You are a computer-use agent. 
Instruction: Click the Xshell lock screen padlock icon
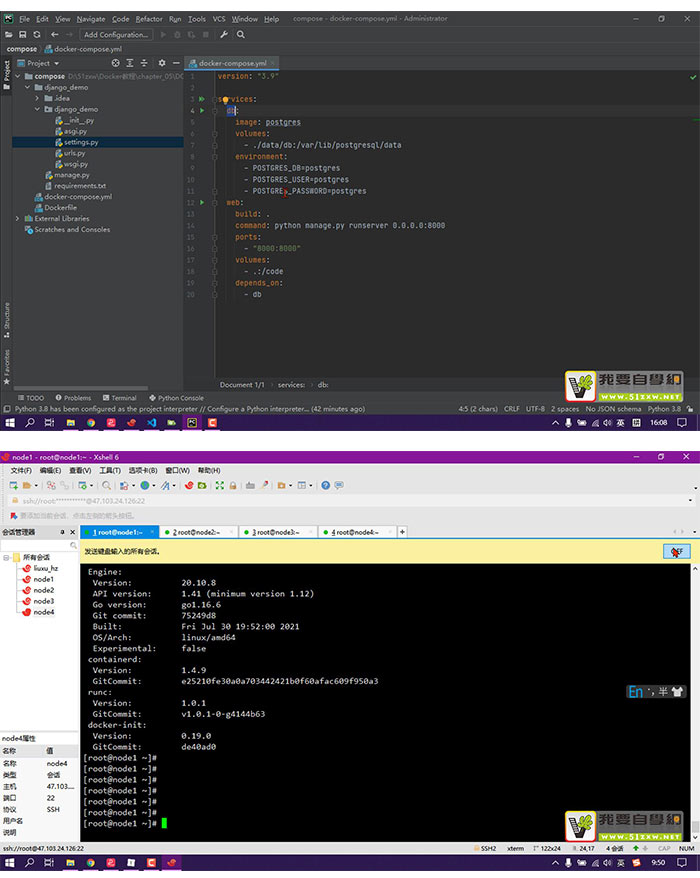point(233,485)
